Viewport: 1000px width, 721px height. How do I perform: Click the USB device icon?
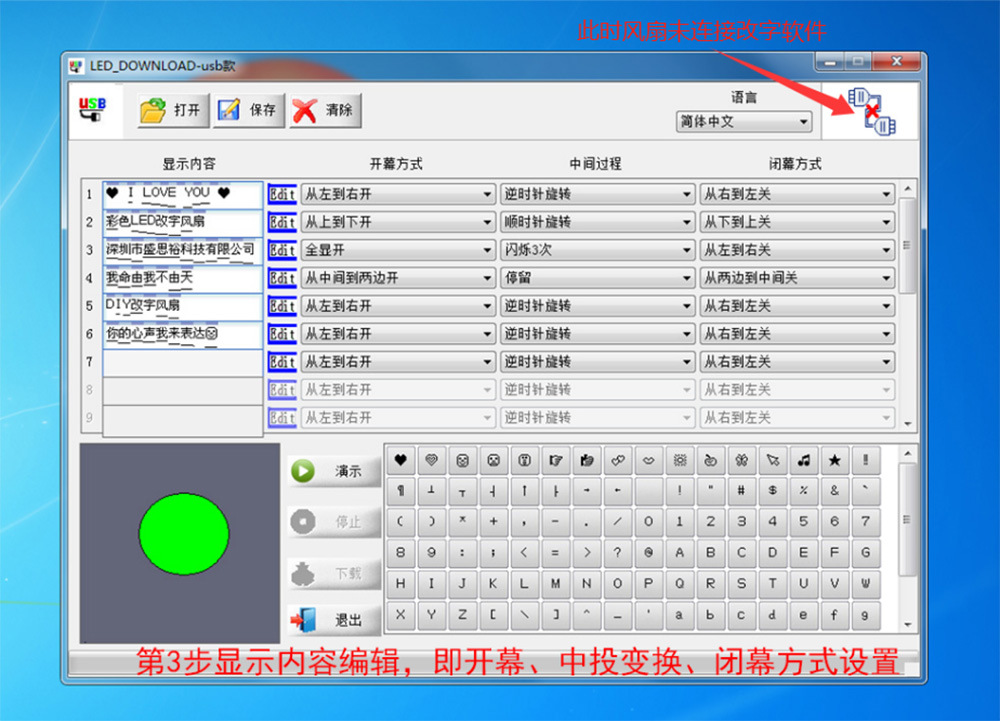(92, 109)
